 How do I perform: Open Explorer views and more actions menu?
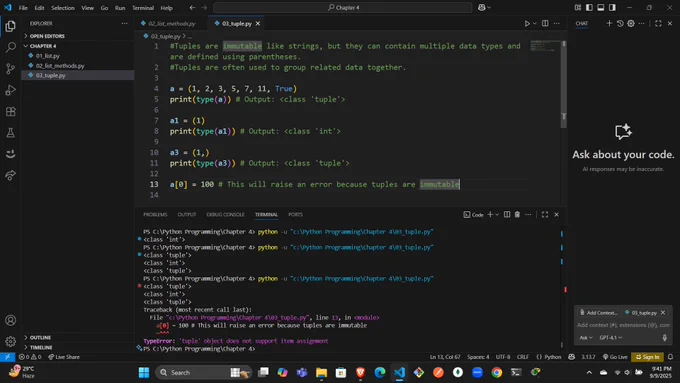click(124, 23)
